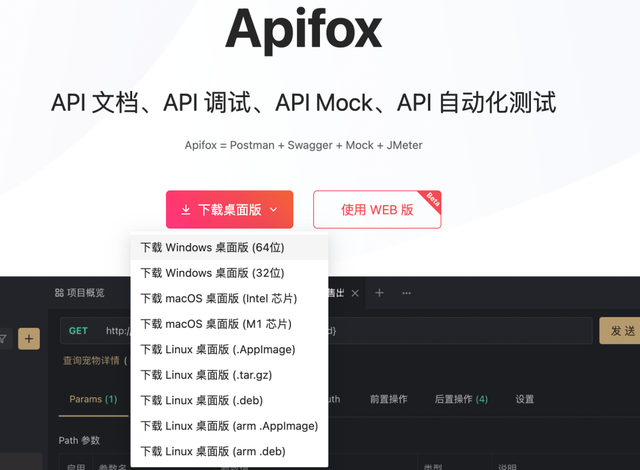The height and width of the screenshot is (470, 640).
Task: Click the Apifox logo title
Action: (x=304, y=31)
